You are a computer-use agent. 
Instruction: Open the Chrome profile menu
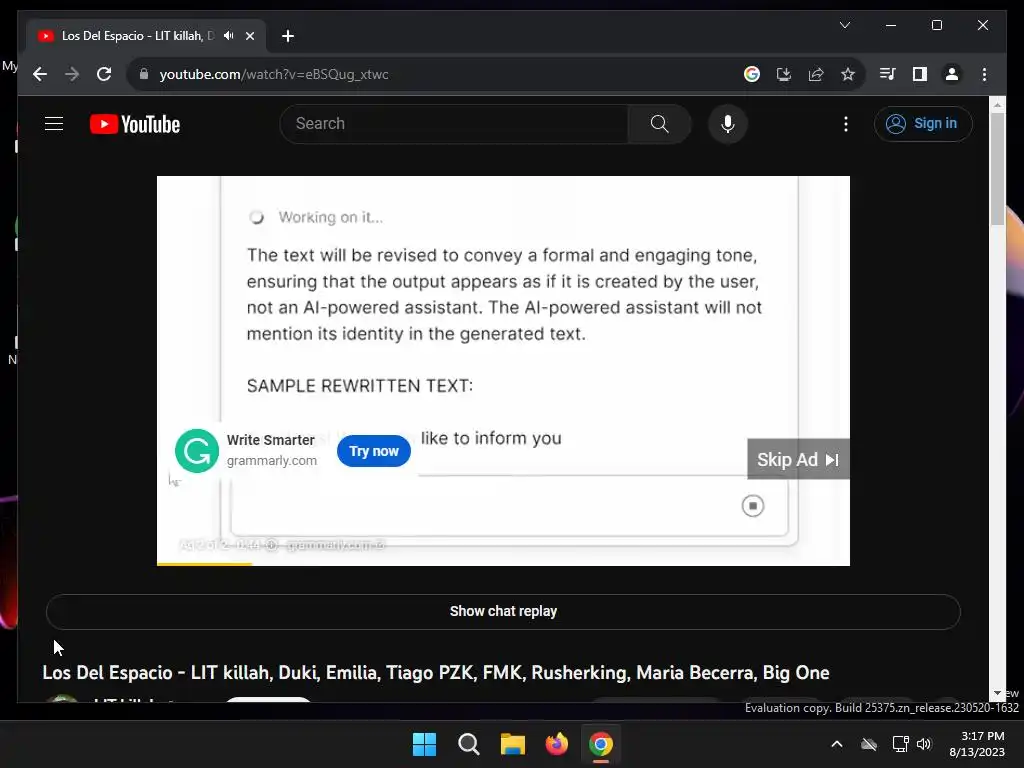click(x=952, y=74)
